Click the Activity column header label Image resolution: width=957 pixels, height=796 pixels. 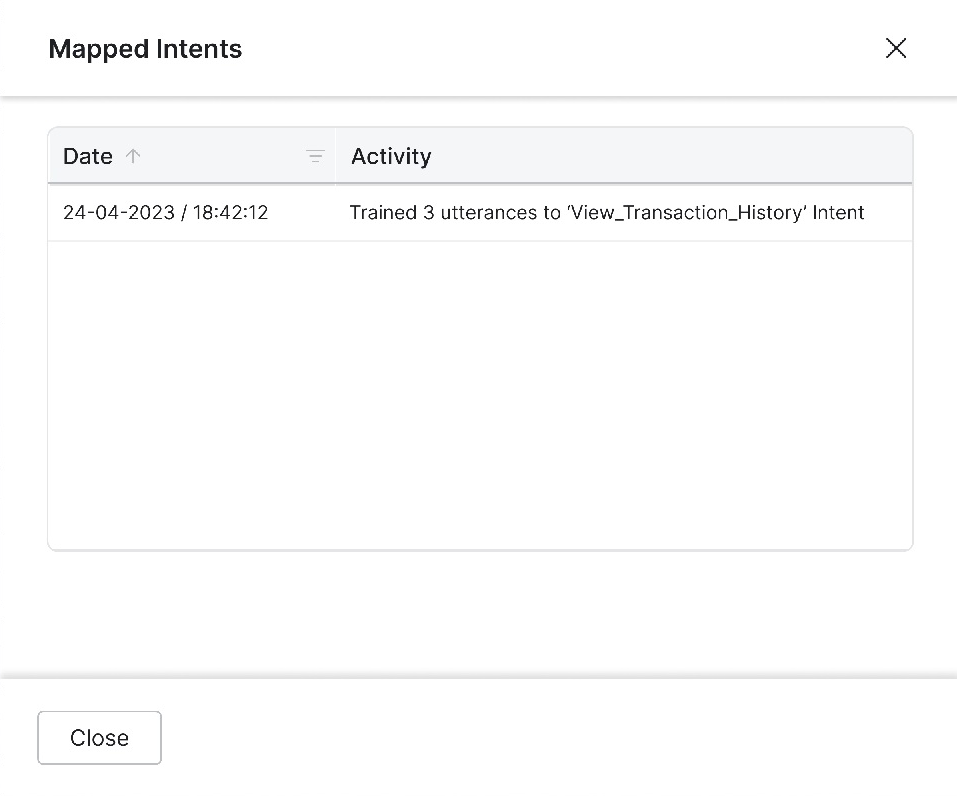click(391, 156)
